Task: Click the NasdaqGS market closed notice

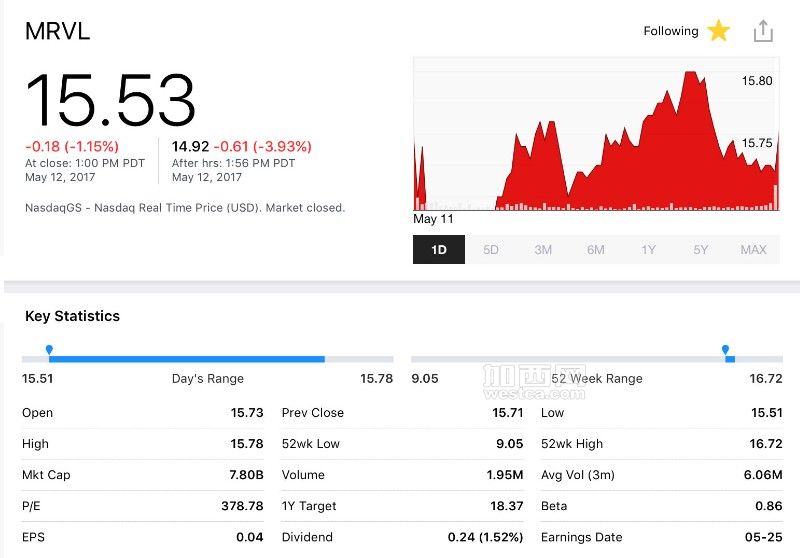Action: pos(185,208)
